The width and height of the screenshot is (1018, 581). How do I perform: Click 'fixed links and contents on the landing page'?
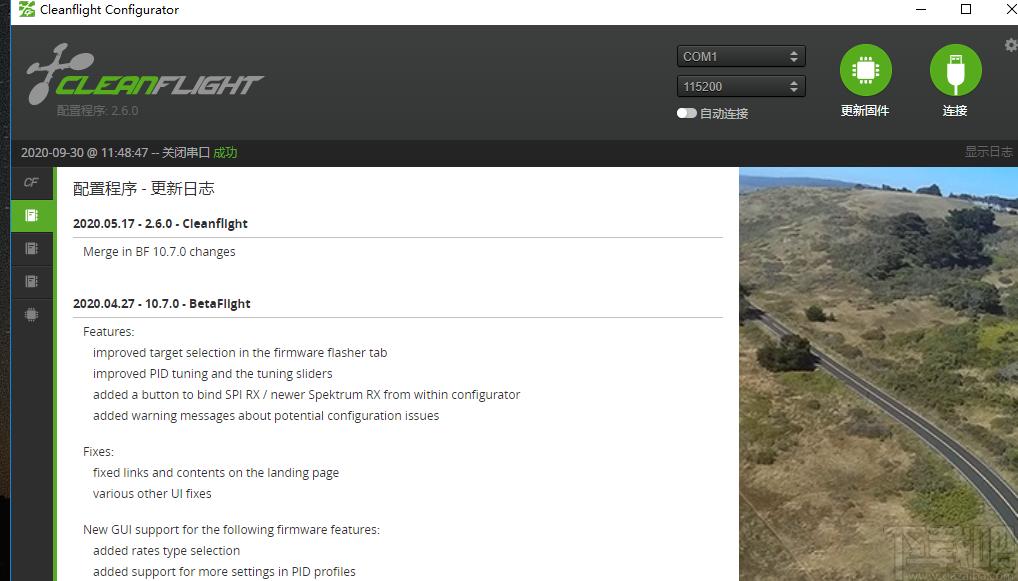(216, 473)
